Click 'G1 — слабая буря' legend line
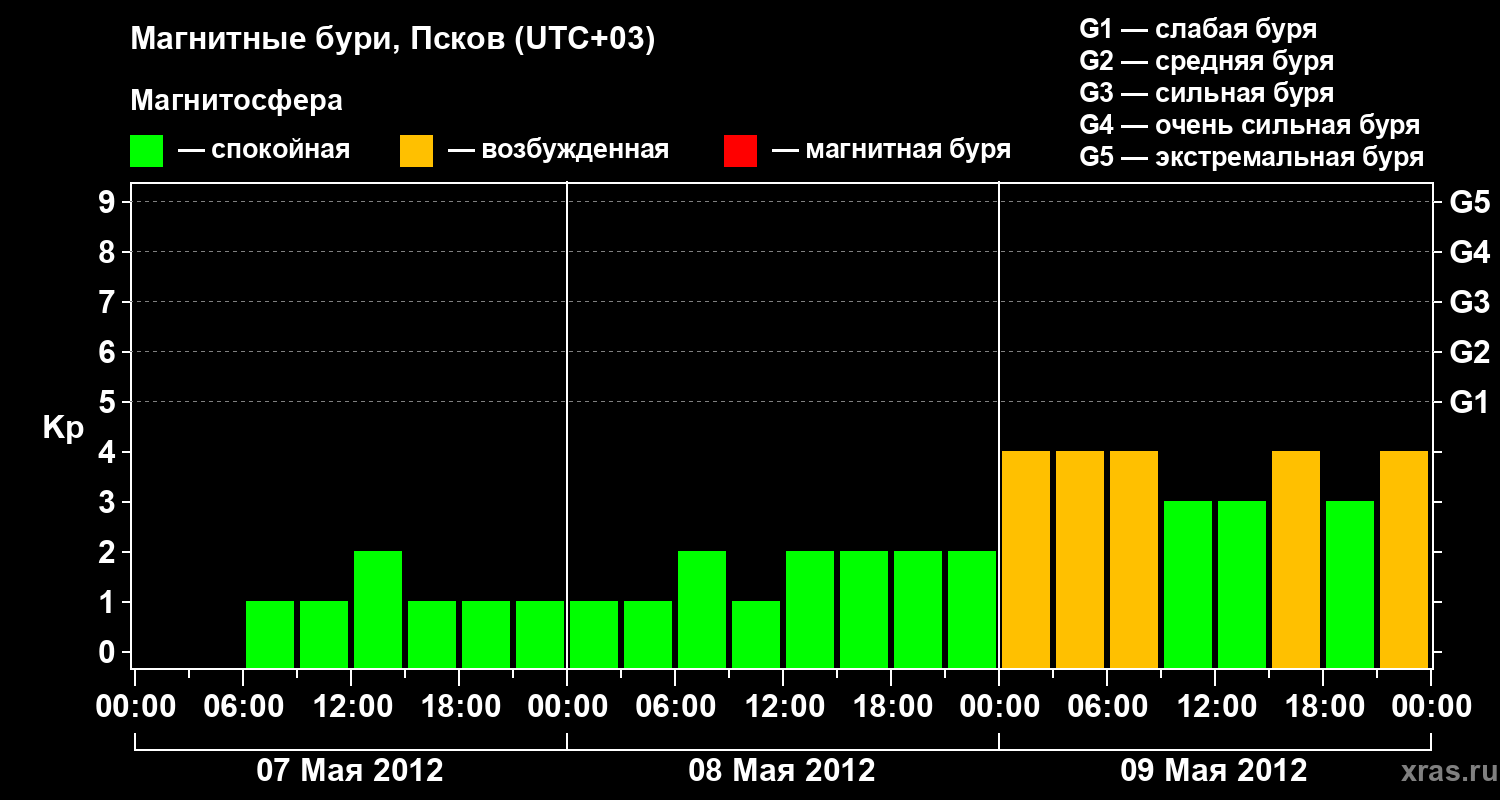 pyautogui.click(x=1198, y=28)
